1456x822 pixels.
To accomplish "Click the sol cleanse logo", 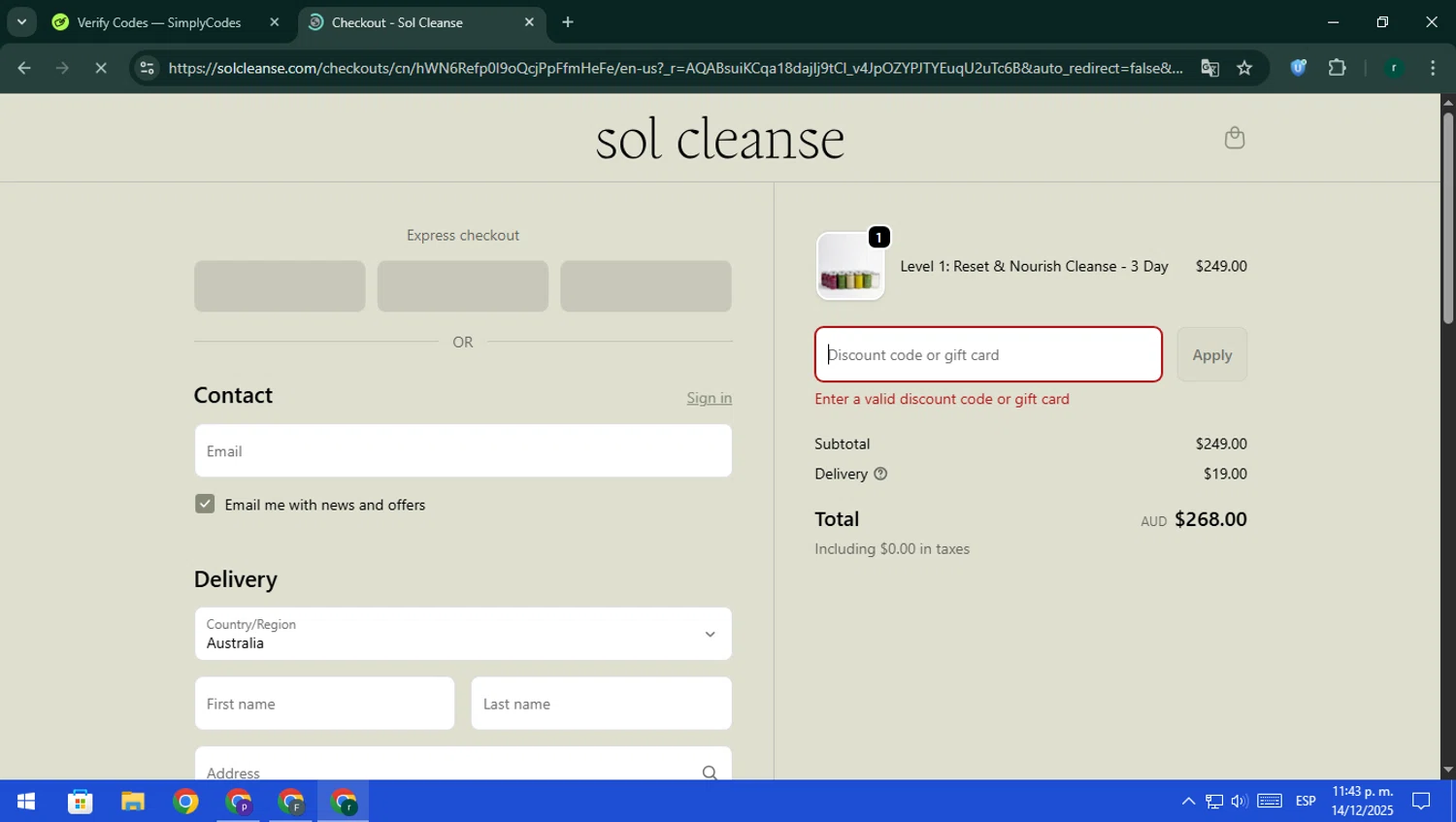I will [x=720, y=138].
